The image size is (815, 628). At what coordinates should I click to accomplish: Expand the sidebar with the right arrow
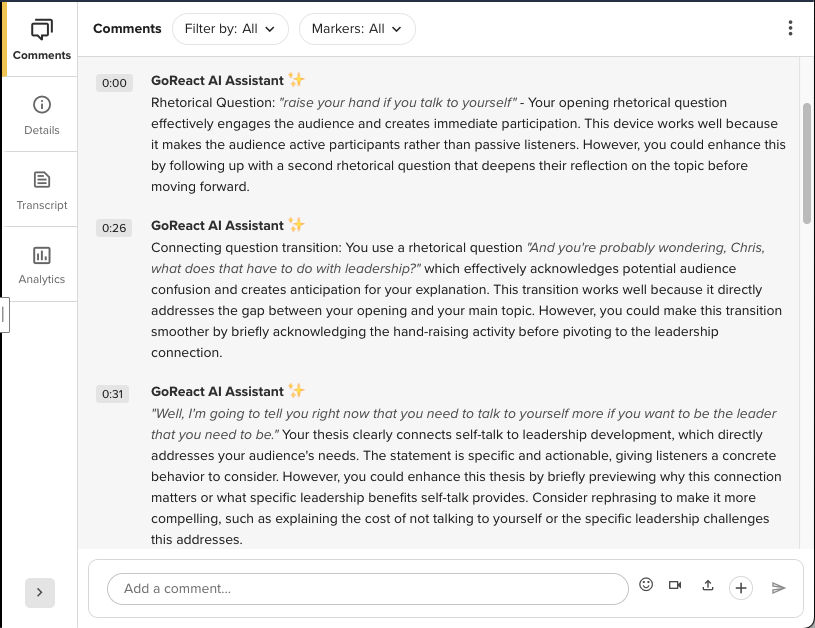coord(40,593)
